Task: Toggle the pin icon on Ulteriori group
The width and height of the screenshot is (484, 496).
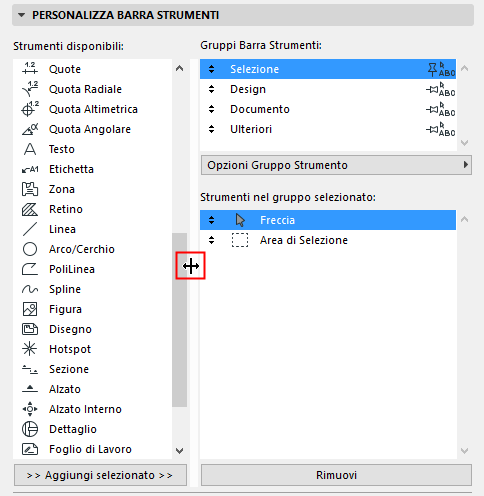Action: 432,129
